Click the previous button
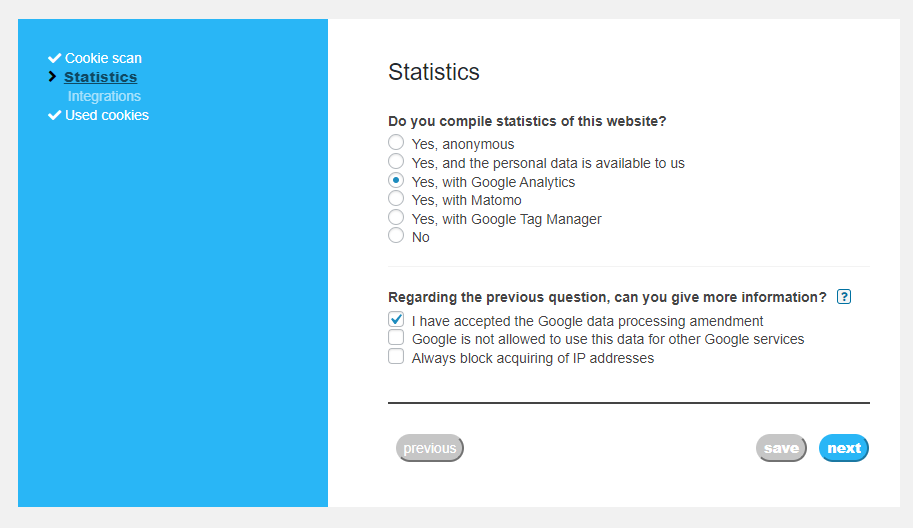This screenshot has height=528, width=913. [x=430, y=448]
